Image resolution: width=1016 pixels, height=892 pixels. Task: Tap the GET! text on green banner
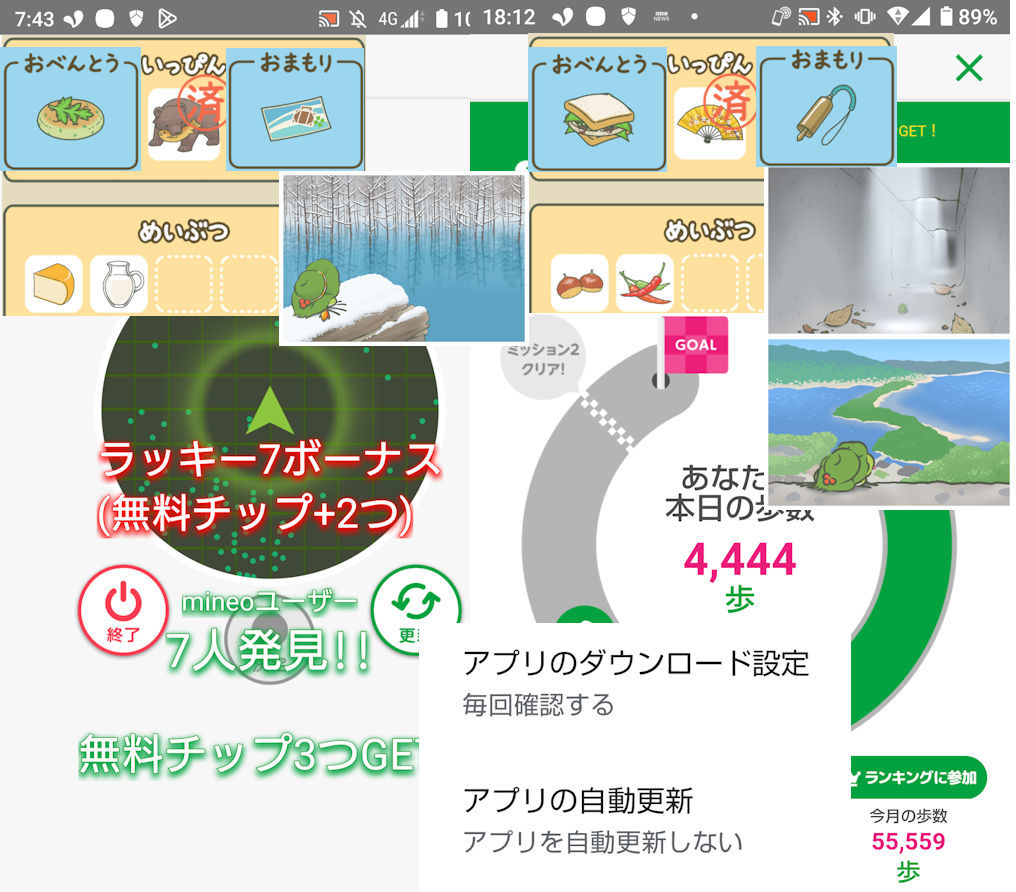click(917, 131)
